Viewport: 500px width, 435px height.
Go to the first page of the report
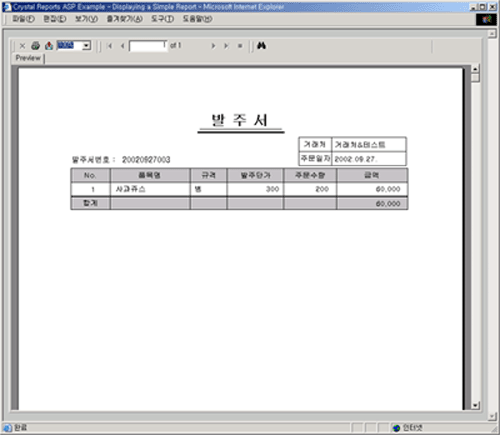110,46
